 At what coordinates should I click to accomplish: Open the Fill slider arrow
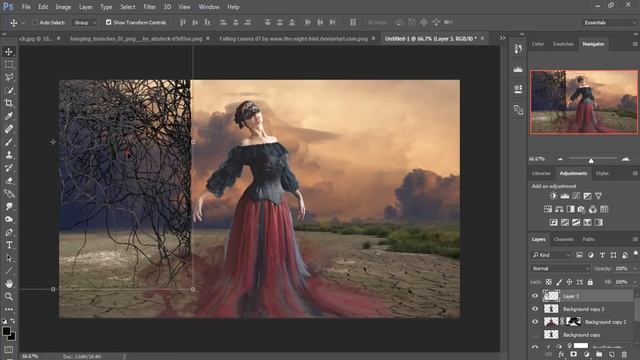tap(634, 282)
